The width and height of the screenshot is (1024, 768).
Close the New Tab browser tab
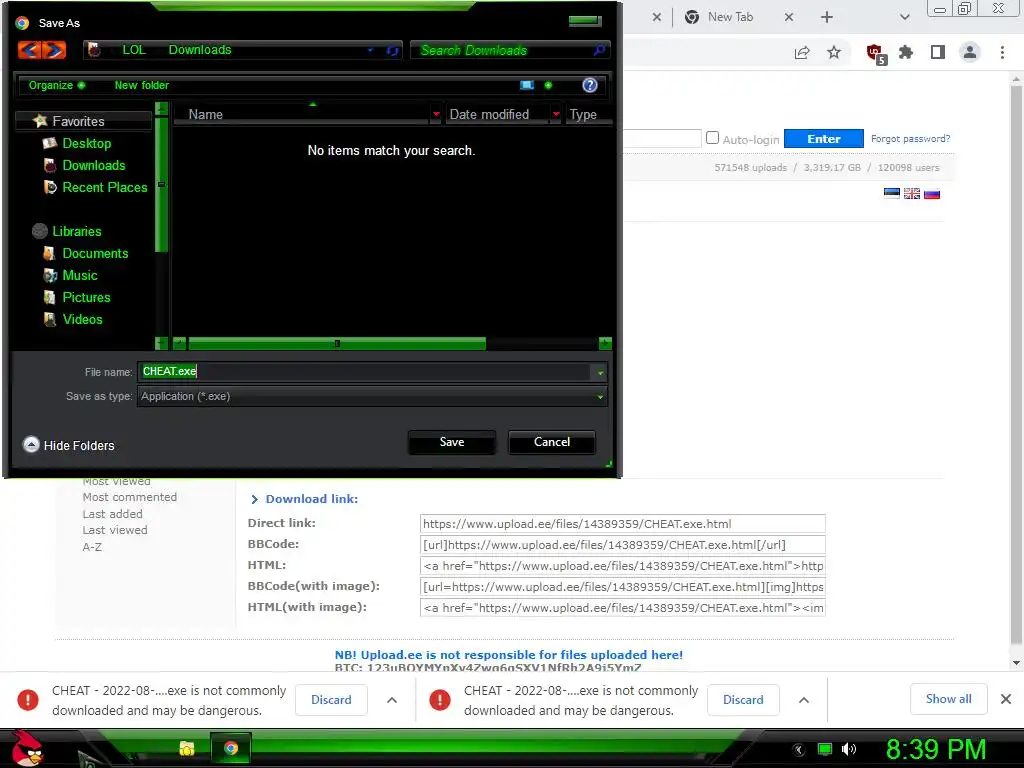point(789,18)
